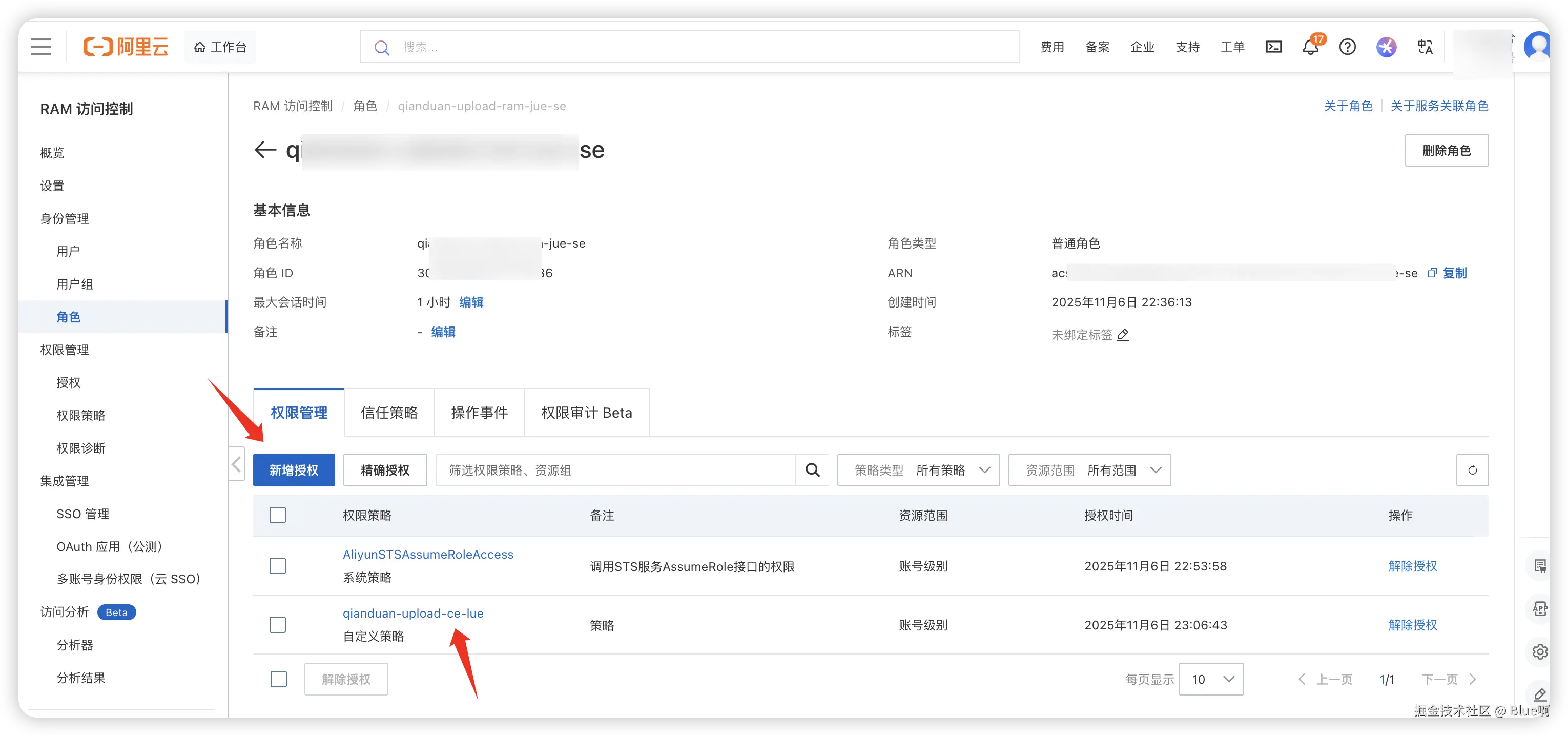Open the 资源范围 dropdown
The height and width of the screenshot is (736, 1568).
[x=1089, y=470]
